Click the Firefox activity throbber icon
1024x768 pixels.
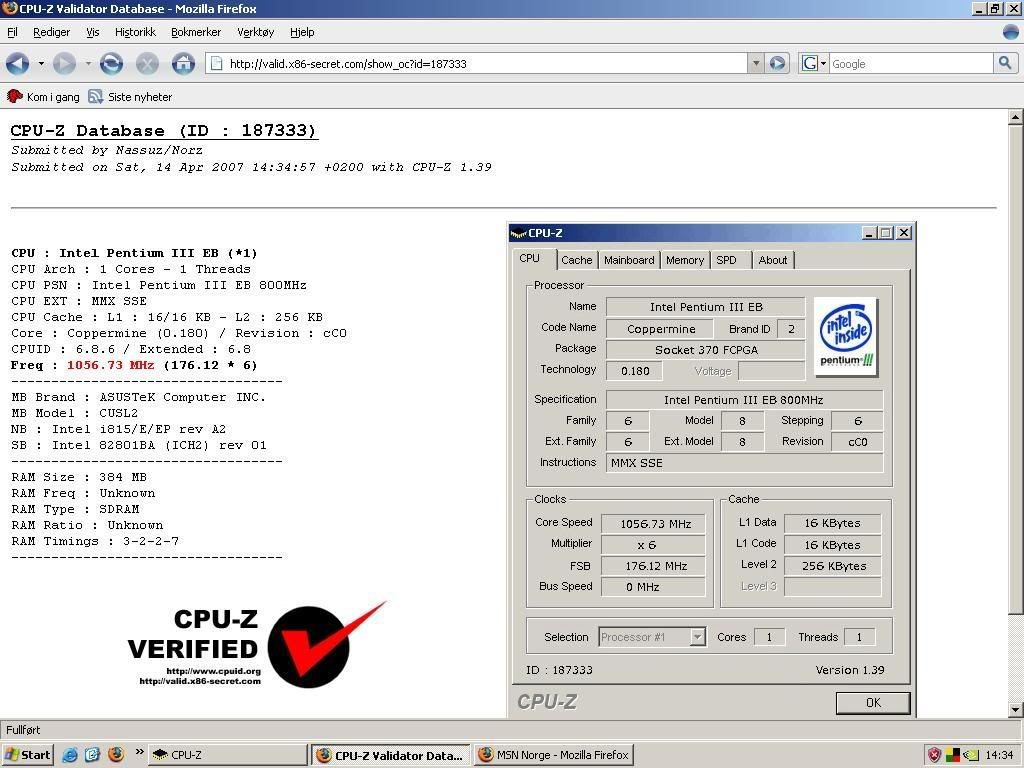[1010, 31]
